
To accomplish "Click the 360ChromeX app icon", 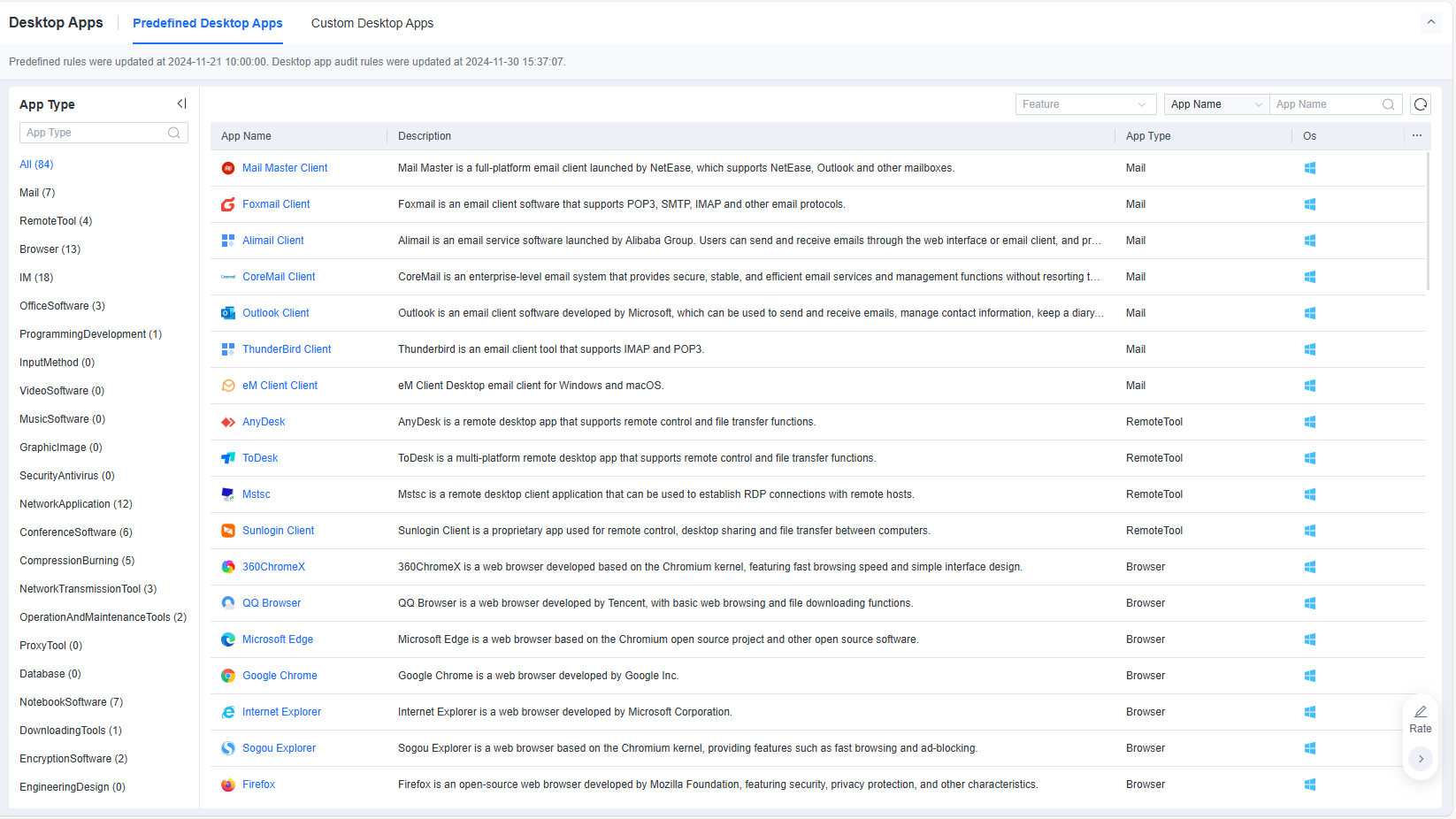I will tap(228, 567).
